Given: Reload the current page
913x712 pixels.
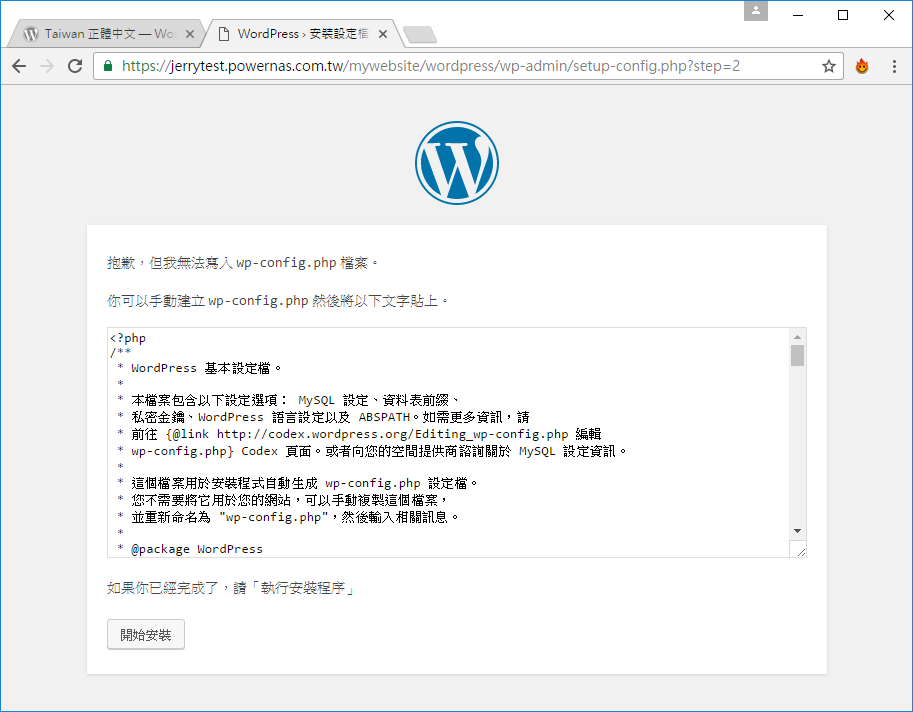Looking at the screenshot, I should [x=75, y=66].
